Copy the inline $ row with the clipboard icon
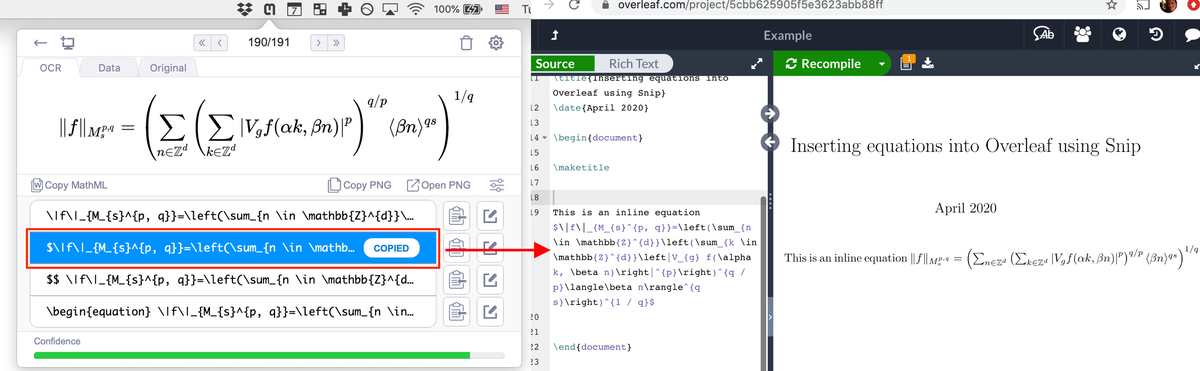This screenshot has height=371, width=1200. coord(457,247)
